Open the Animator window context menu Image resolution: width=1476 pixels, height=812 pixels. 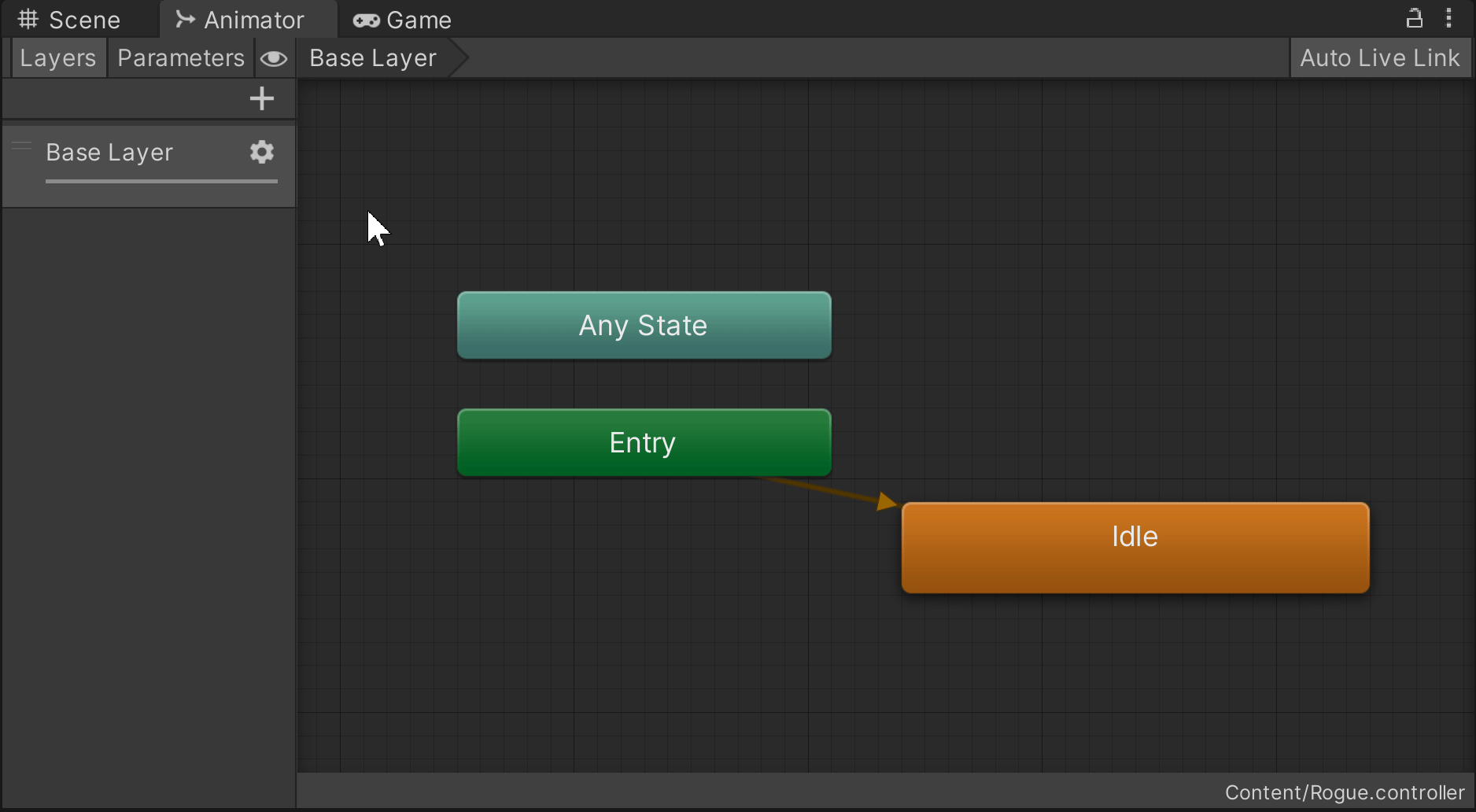coord(1450,17)
